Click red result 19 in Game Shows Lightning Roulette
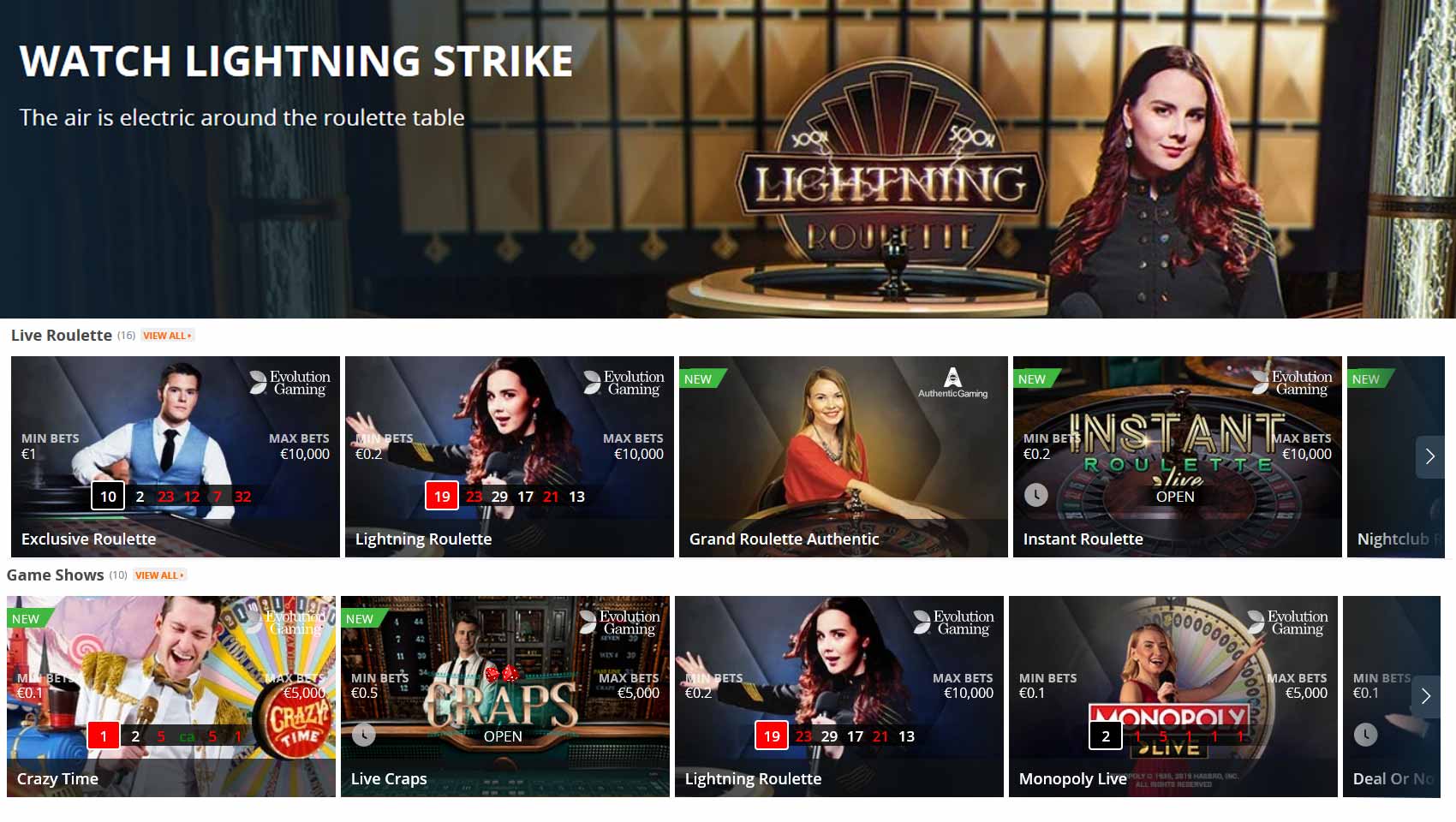The height and width of the screenshot is (822, 1456). tap(772, 736)
